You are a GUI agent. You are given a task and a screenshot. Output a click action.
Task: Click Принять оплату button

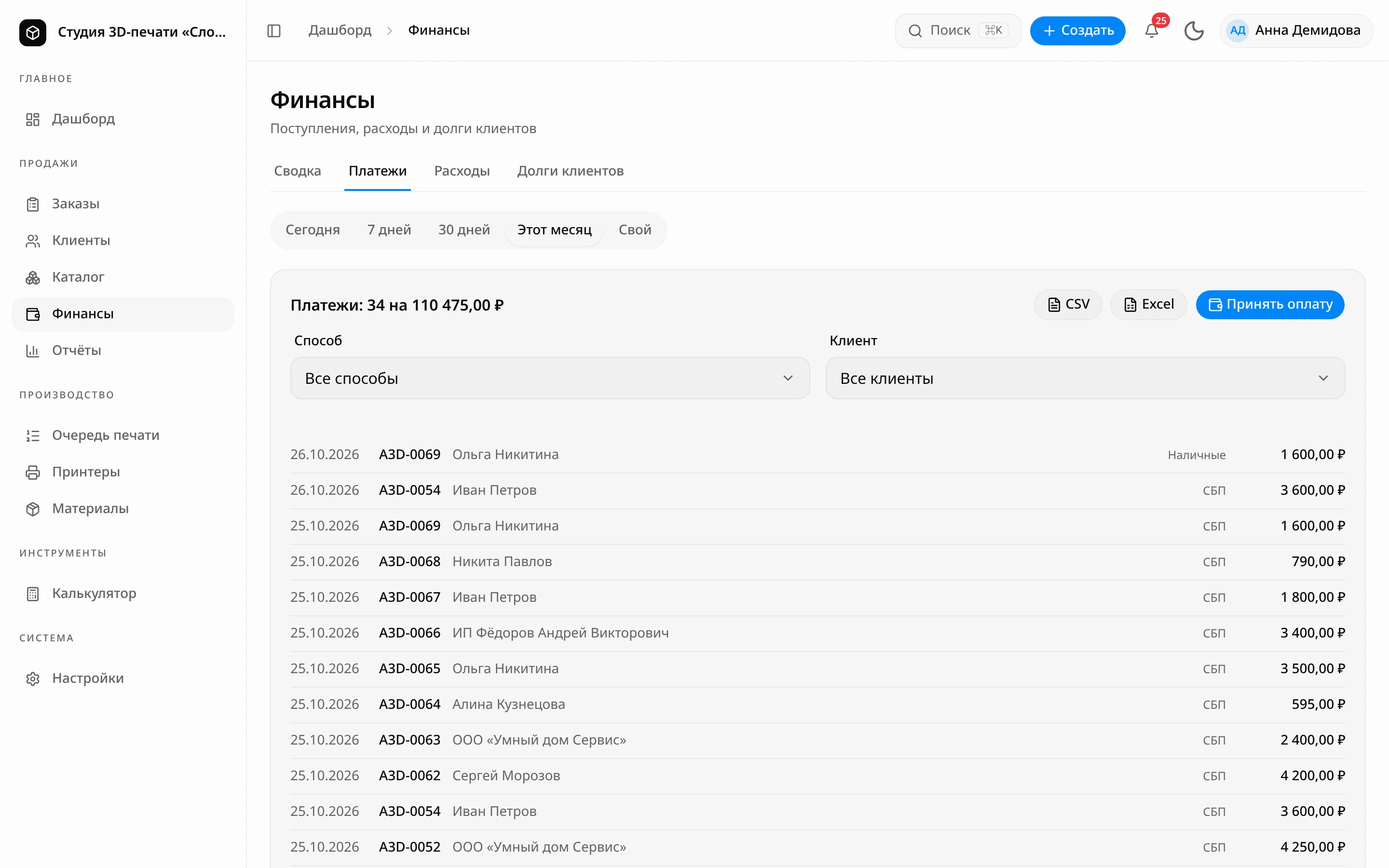point(1269,304)
